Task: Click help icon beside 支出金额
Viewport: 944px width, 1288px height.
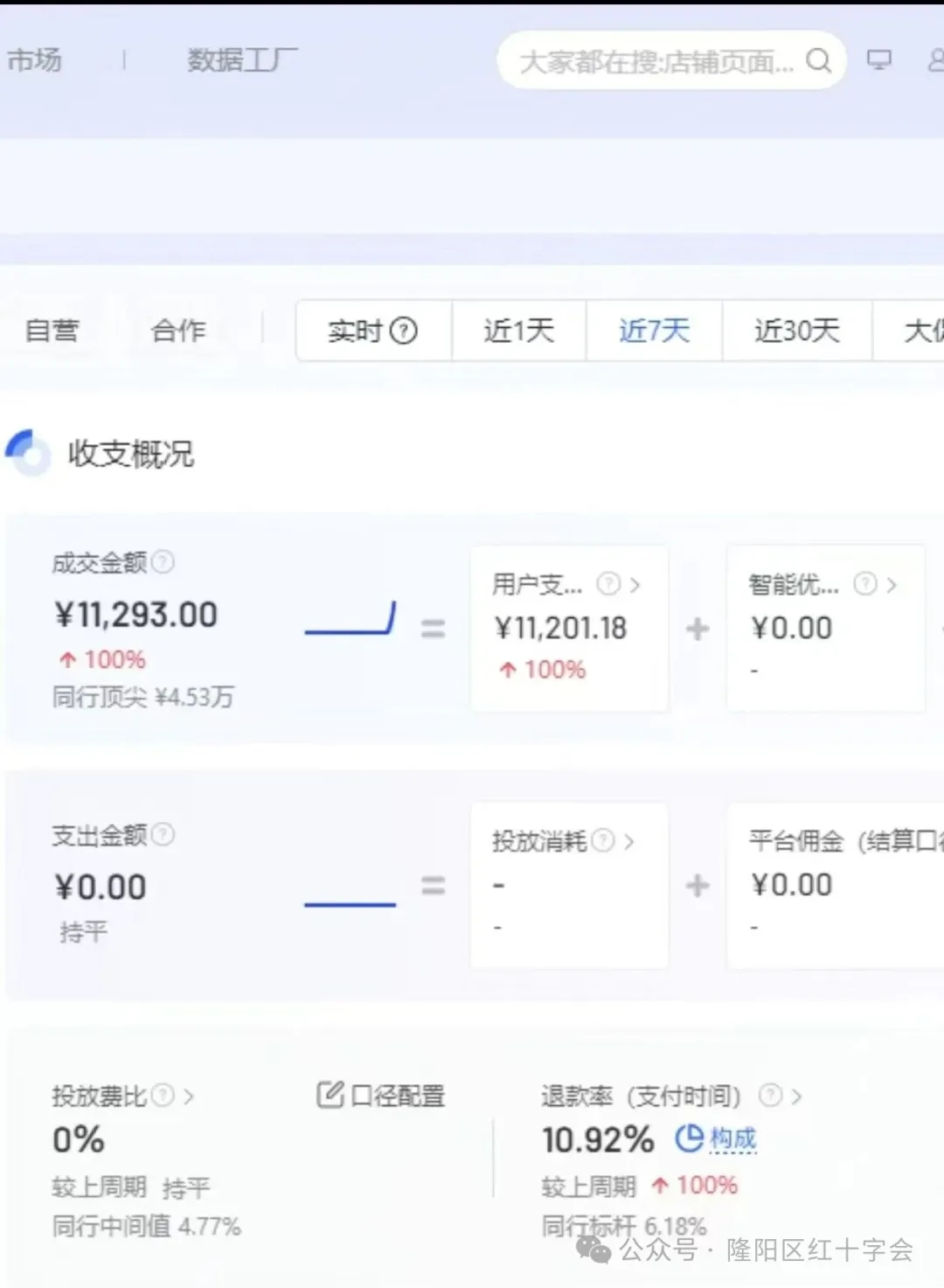Action: [163, 835]
